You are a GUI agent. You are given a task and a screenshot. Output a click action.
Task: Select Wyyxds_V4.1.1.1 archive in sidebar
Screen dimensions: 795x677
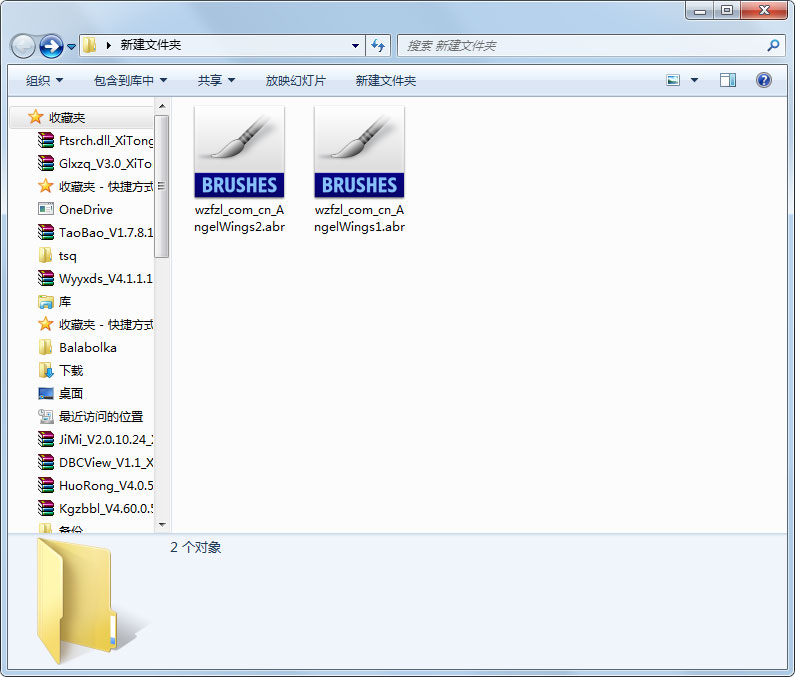tap(95, 278)
